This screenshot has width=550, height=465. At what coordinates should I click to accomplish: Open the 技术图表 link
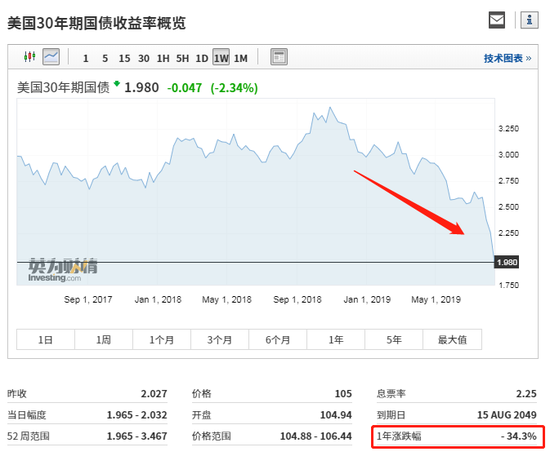pyautogui.click(x=508, y=58)
